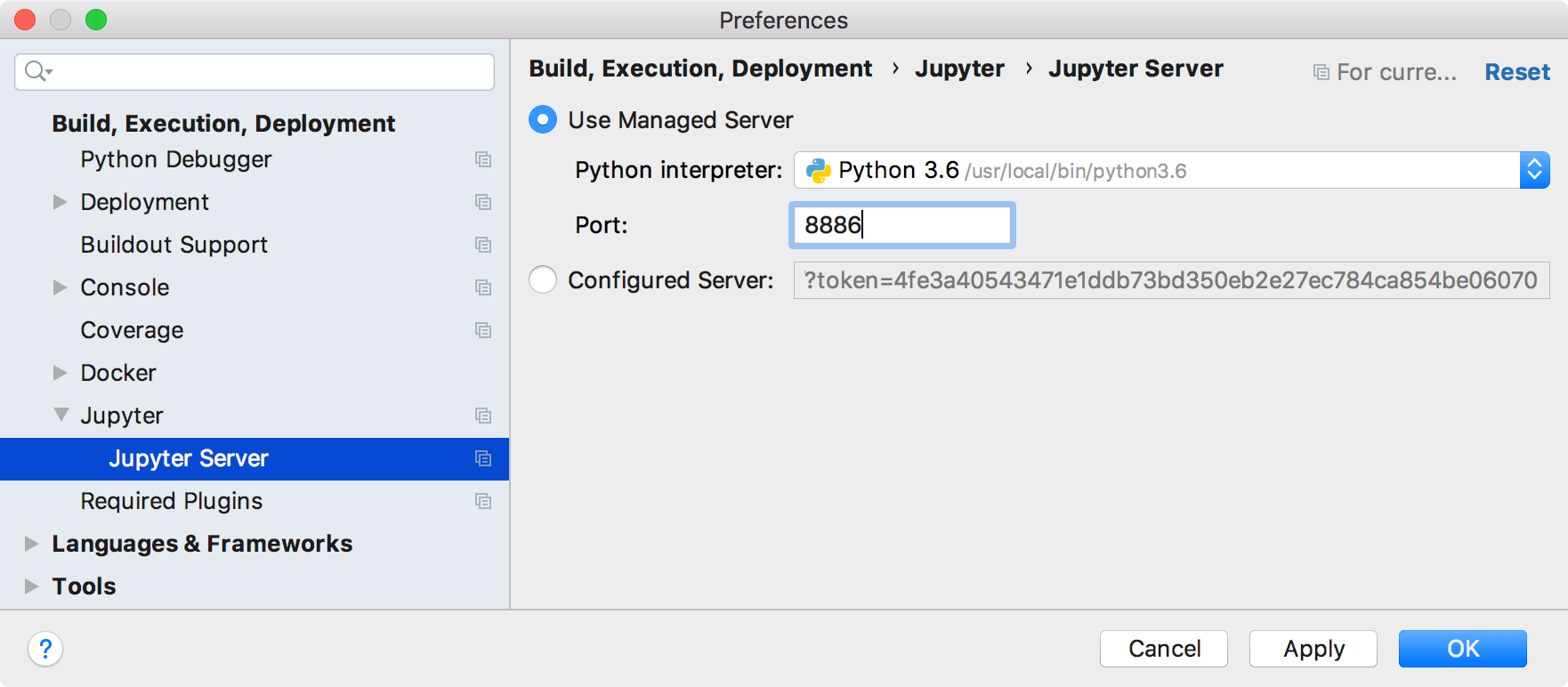
Task: Click the 'Python interpreter:' label
Action: point(679,170)
